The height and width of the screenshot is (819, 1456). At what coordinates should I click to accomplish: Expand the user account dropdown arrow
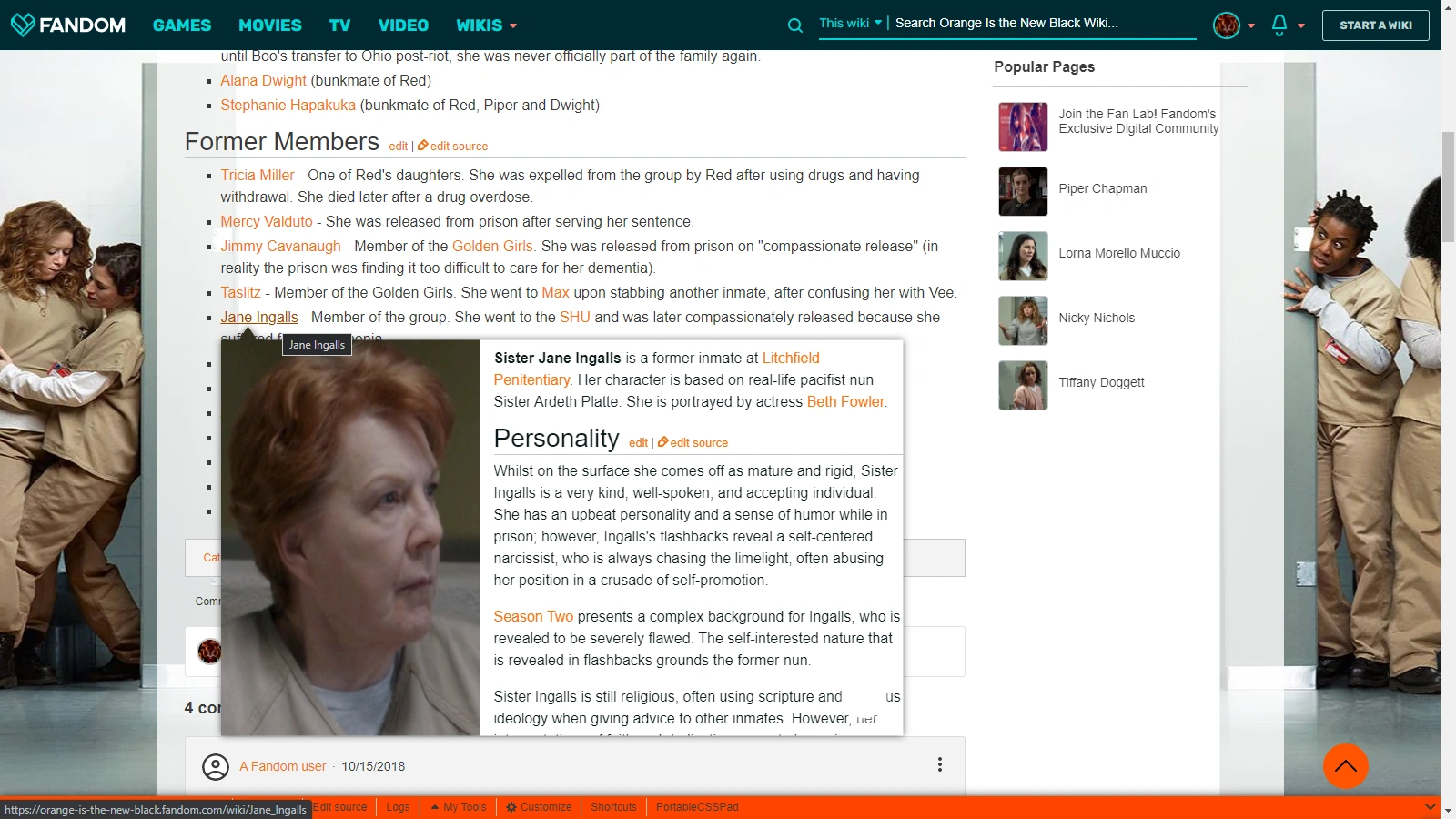(x=1251, y=25)
